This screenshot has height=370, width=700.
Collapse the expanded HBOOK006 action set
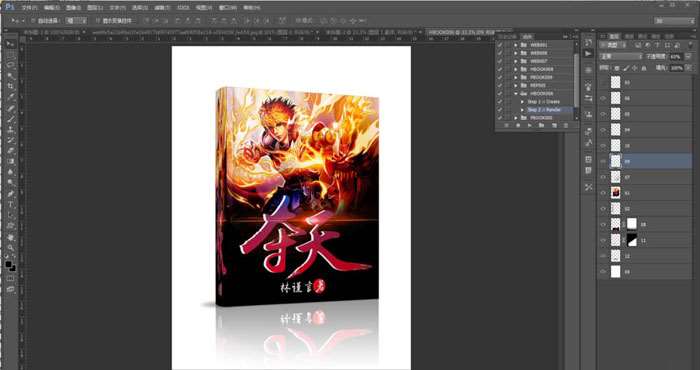coord(516,94)
